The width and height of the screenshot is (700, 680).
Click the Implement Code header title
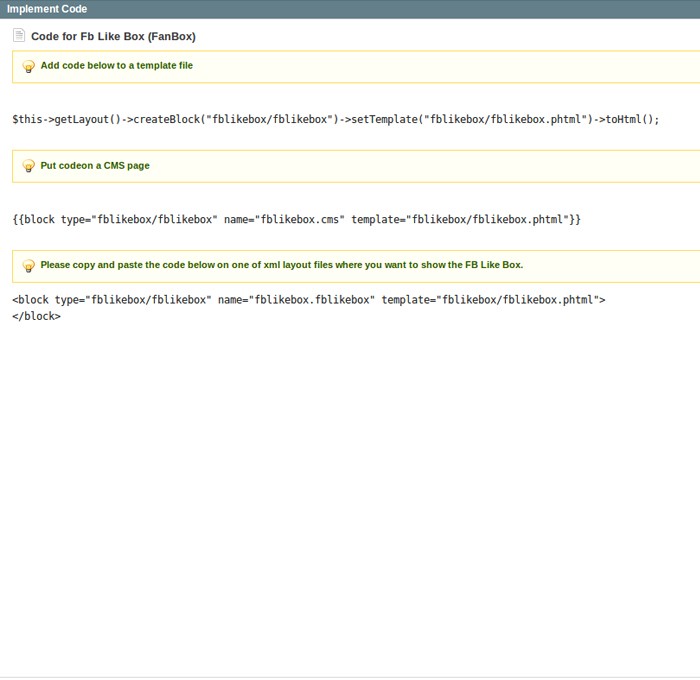pyautogui.click(x=47, y=9)
